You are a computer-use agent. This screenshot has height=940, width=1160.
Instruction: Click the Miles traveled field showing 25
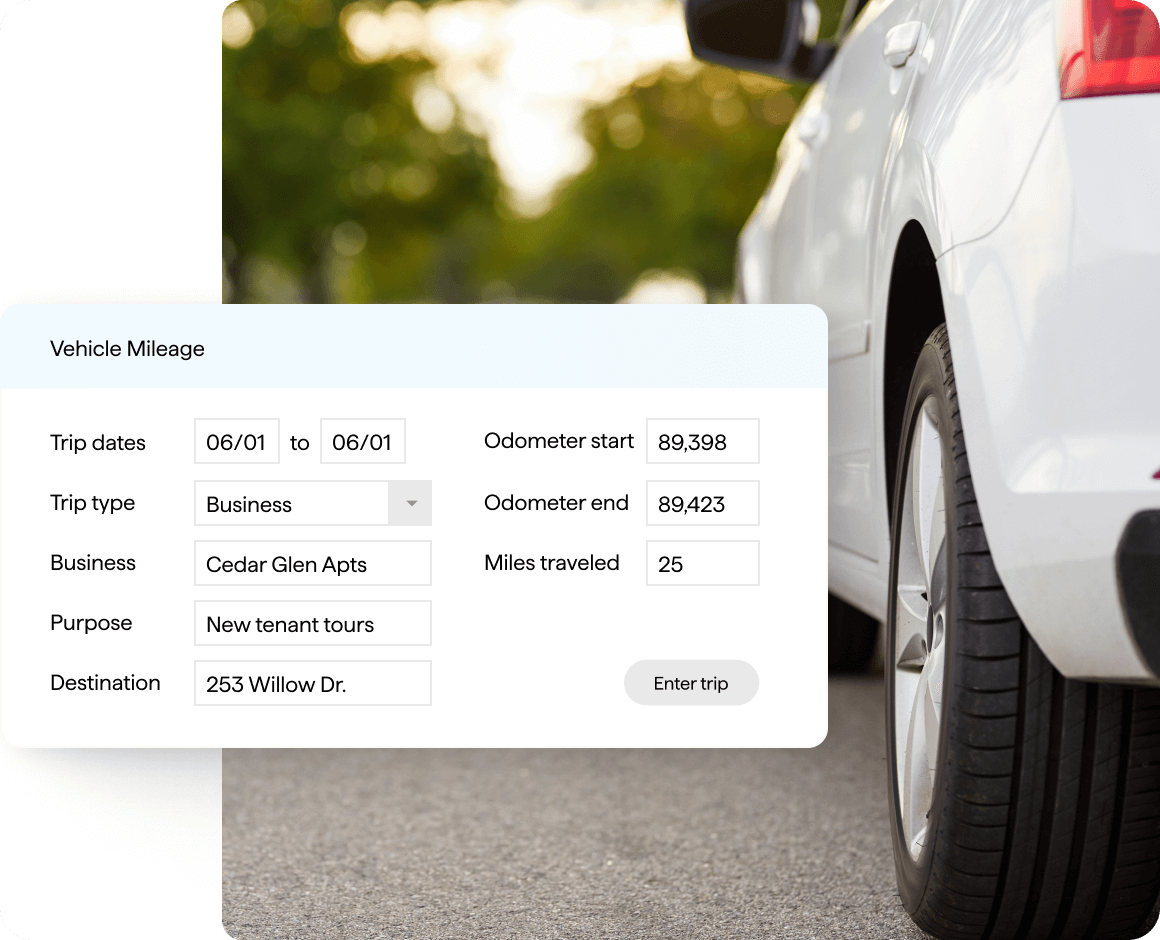702,563
